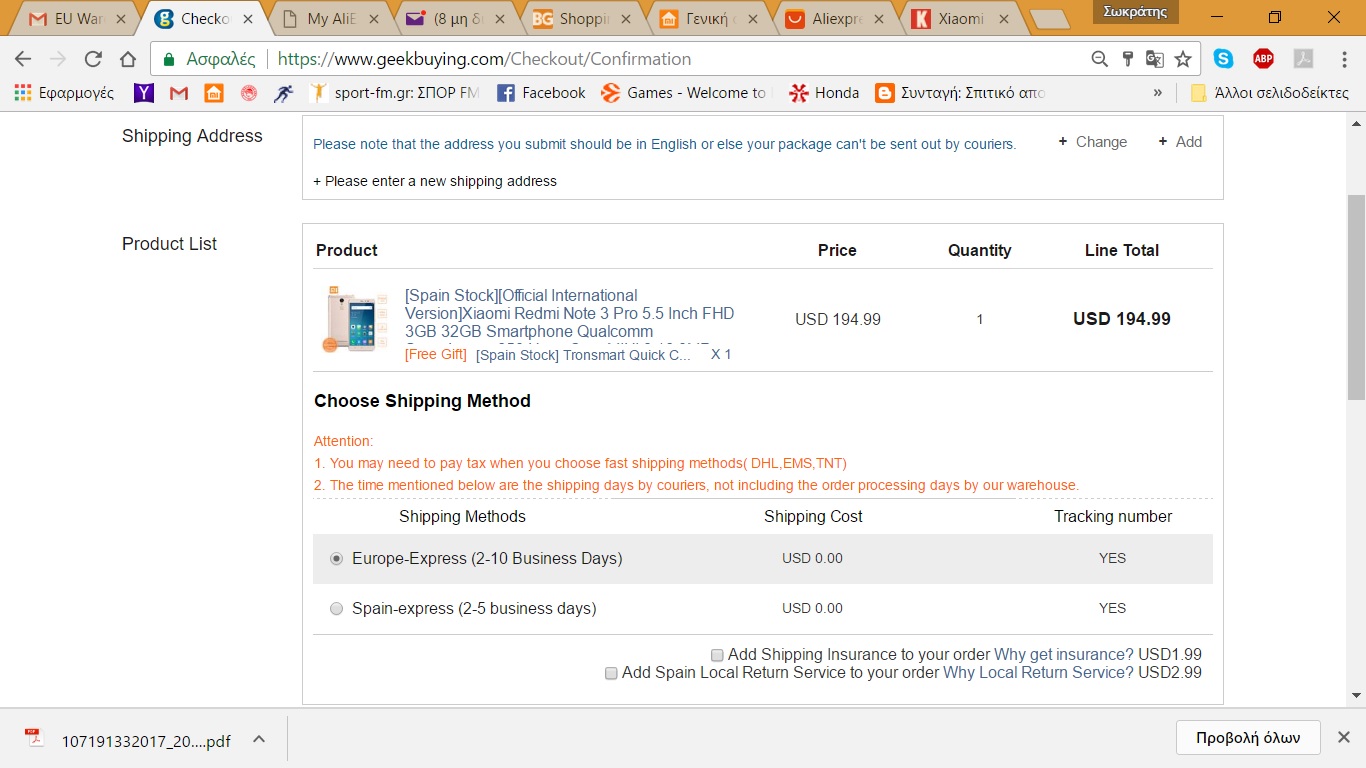1366x768 pixels.
Task: Click Προβολή όλων to show all downloads
Action: click(1248, 738)
